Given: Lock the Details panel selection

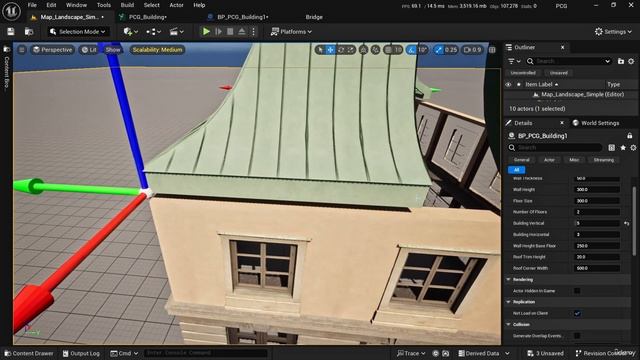Looking at the screenshot, I should pyautogui.click(x=630, y=136).
